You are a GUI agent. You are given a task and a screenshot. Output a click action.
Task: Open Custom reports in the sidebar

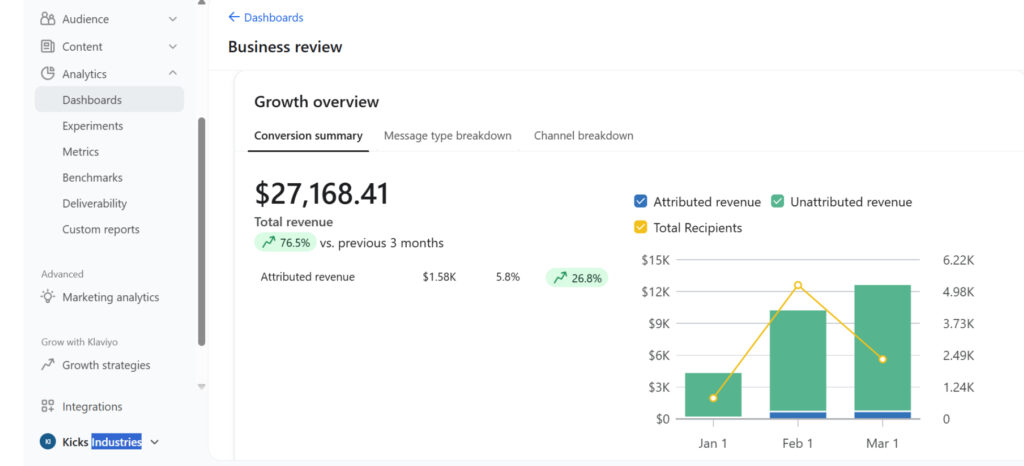pyautogui.click(x=101, y=229)
